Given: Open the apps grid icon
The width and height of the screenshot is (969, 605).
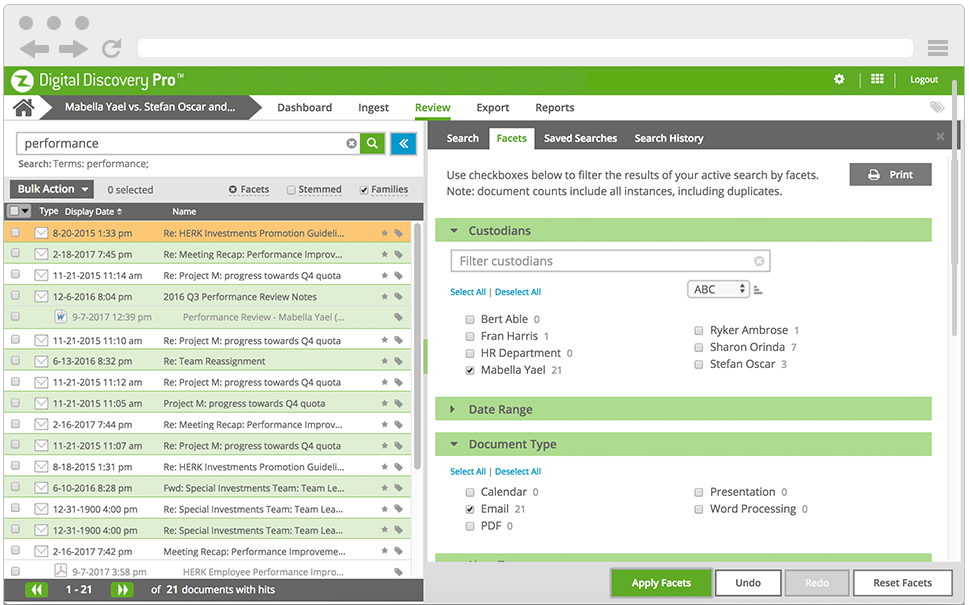Looking at the screenshot, I should [x=877, y=79].
